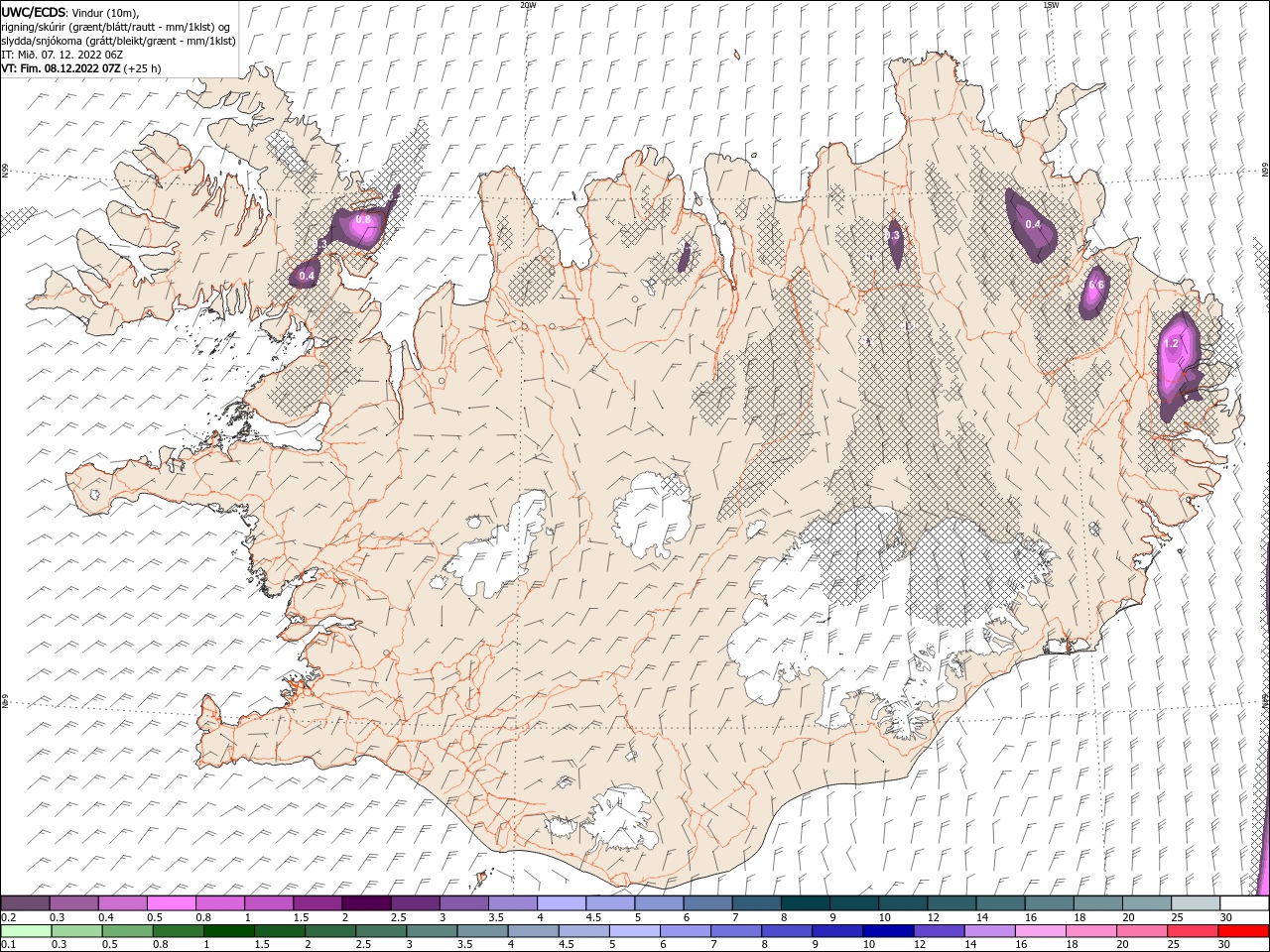Image resolution: width=1270 pixels, height=952 pixels.
Task: Click the Mýrdalsjökull glacier near the south coast
Action: [621, 818]
